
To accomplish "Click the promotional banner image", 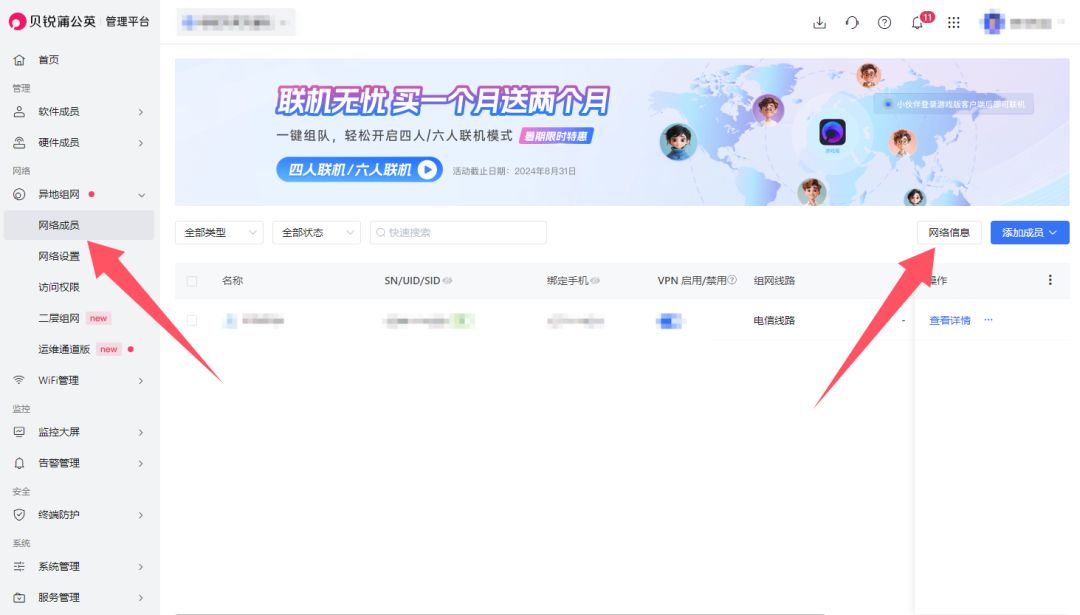I will coord(622,132).
